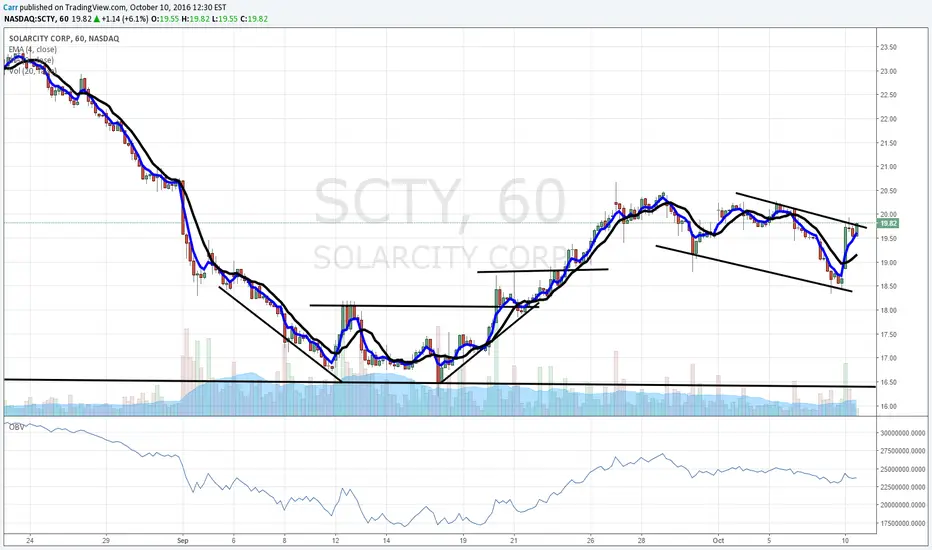Screen dimensions: 932x550
Task: Click the green current price tag 19.82 on axis
Action: point(889,224)
